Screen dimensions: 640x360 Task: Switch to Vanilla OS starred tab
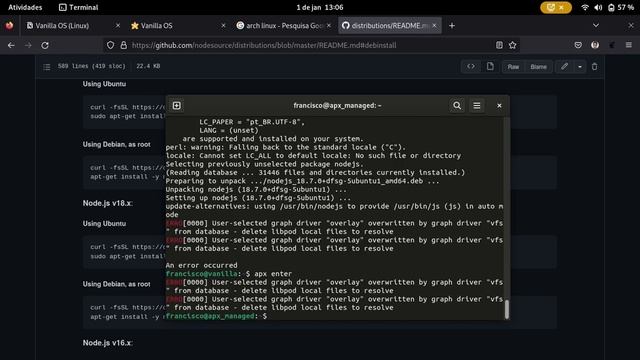click(178, 26)
